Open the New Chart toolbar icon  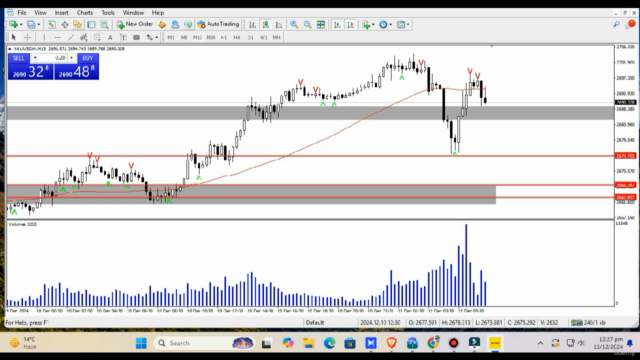point(13,24)
